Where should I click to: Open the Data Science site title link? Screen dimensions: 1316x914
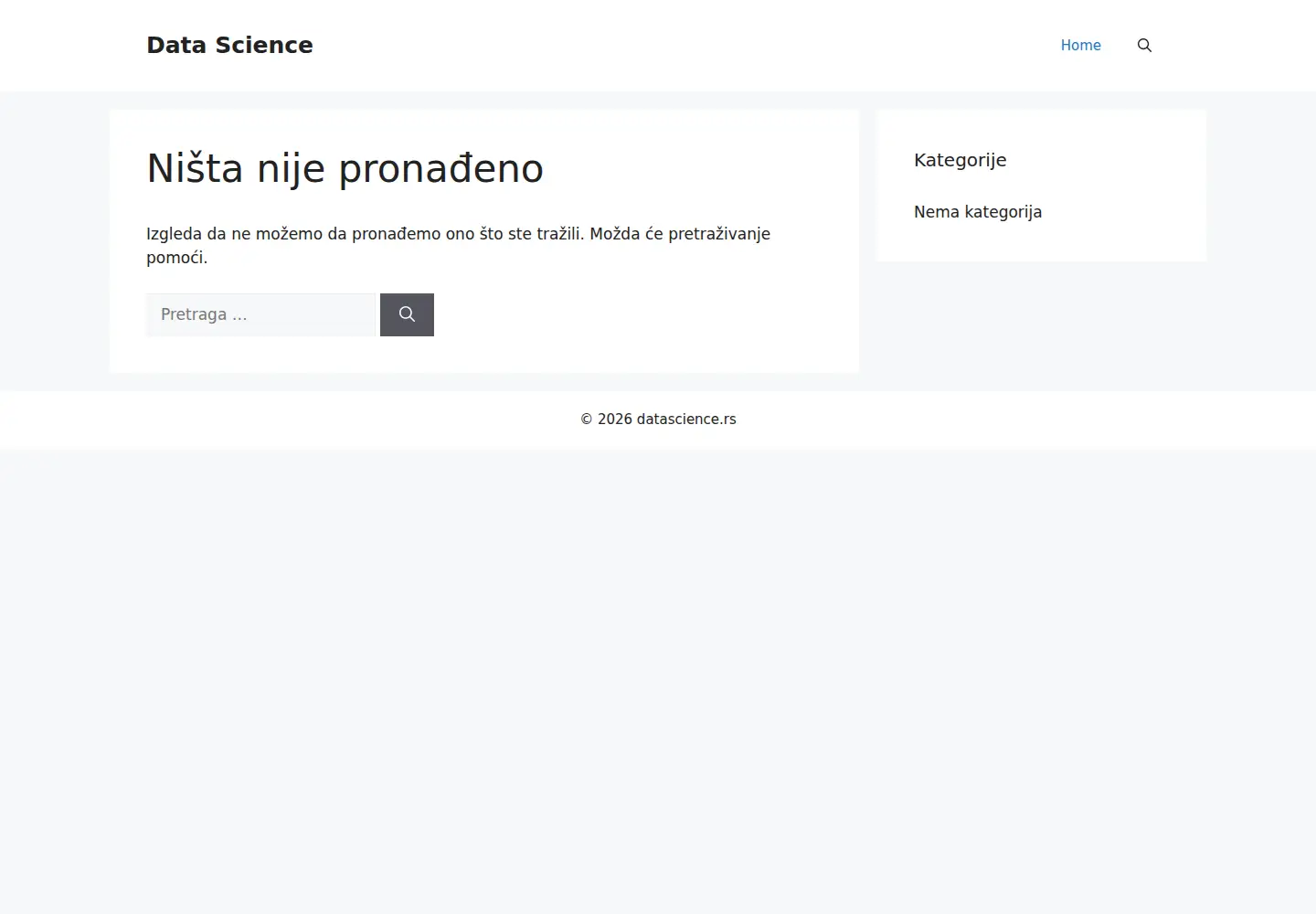pyautogui.click(x=229, y=46)
